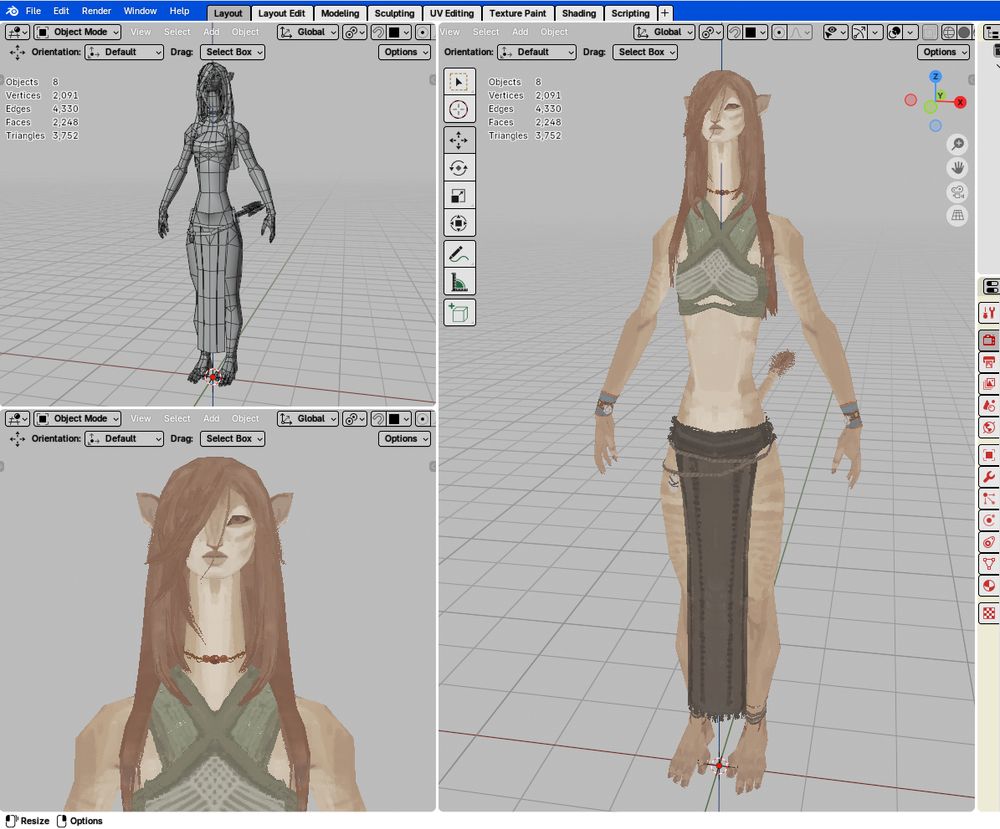Open the View Layer properties tab
The width and height of the screenshot is (1000, 829).
[989, 384]
